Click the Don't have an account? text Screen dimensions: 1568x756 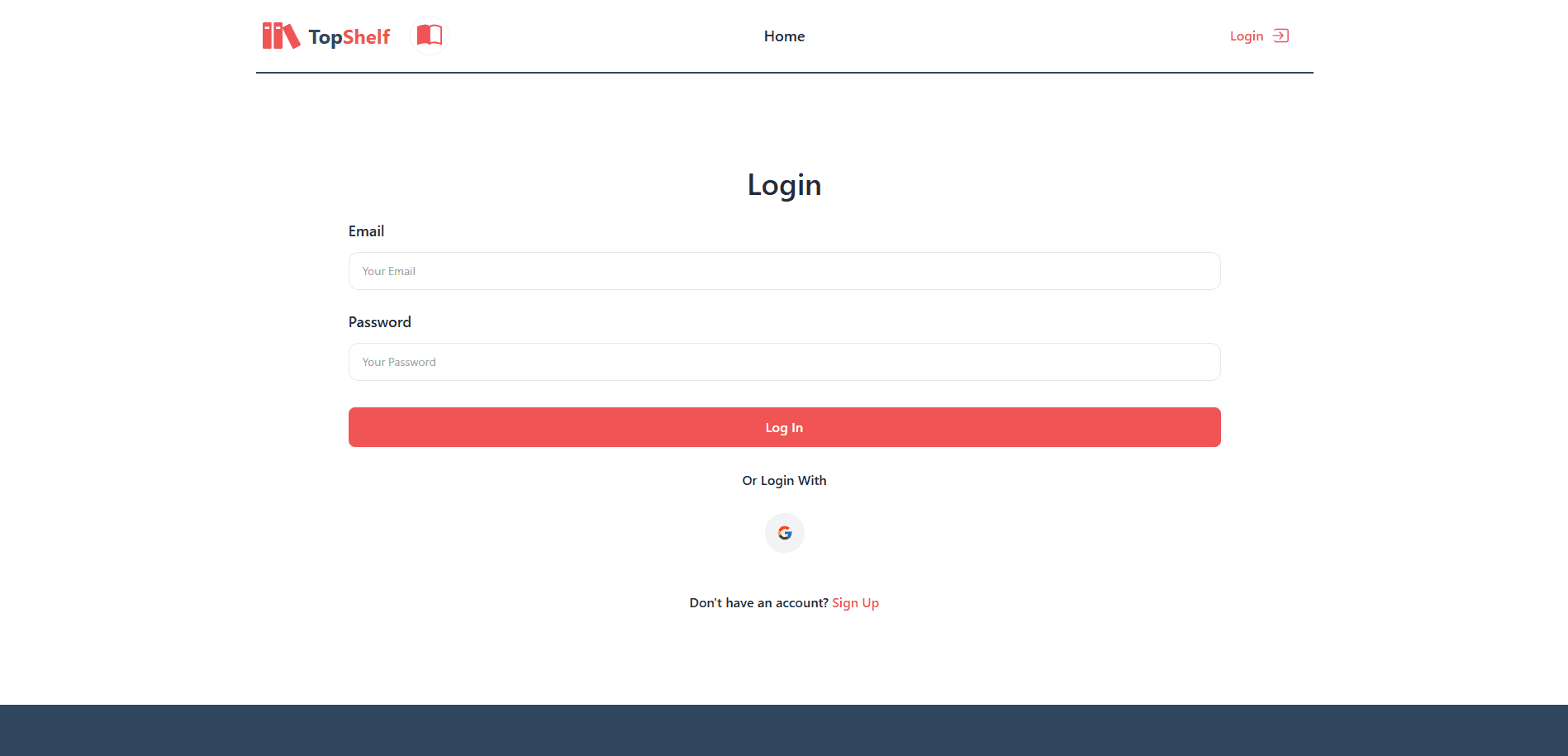758,603
